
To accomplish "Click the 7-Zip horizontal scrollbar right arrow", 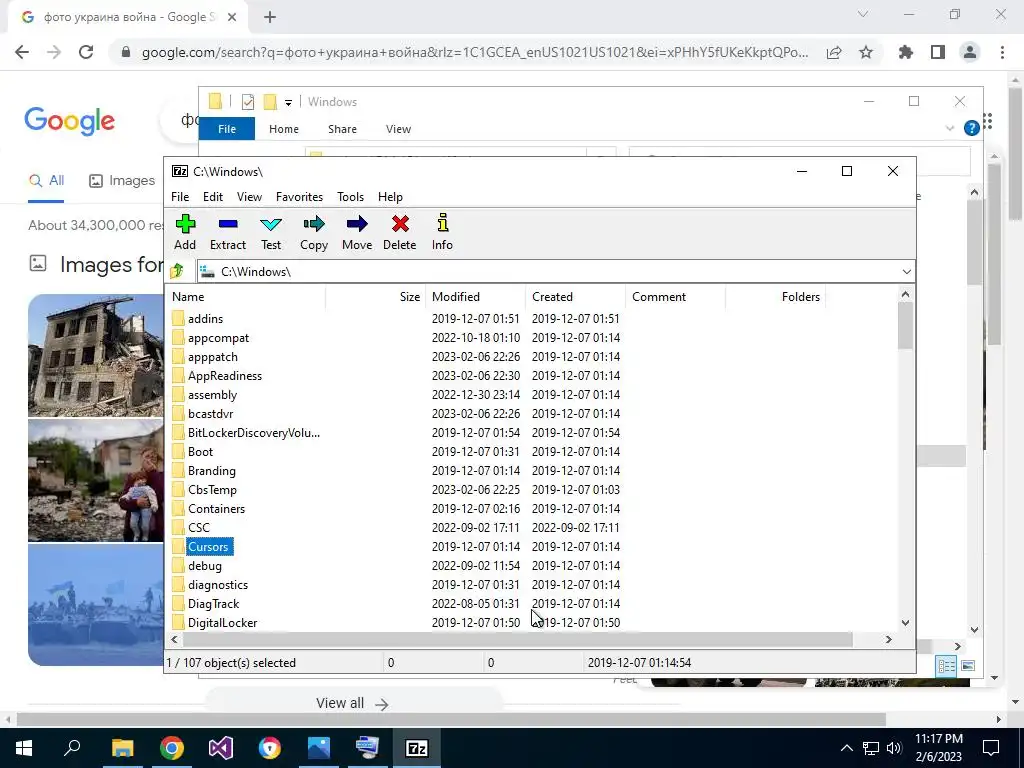I will click(888, 639).
